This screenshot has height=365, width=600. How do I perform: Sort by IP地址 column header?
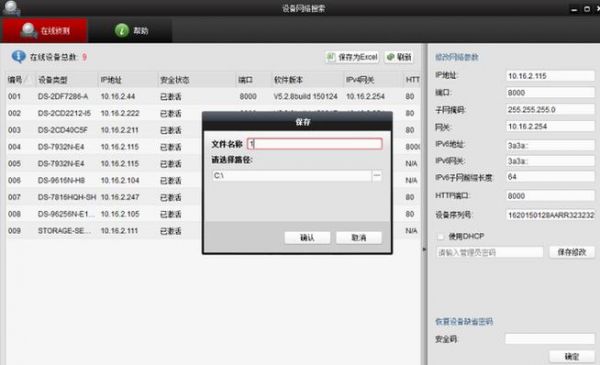(128, 80)
